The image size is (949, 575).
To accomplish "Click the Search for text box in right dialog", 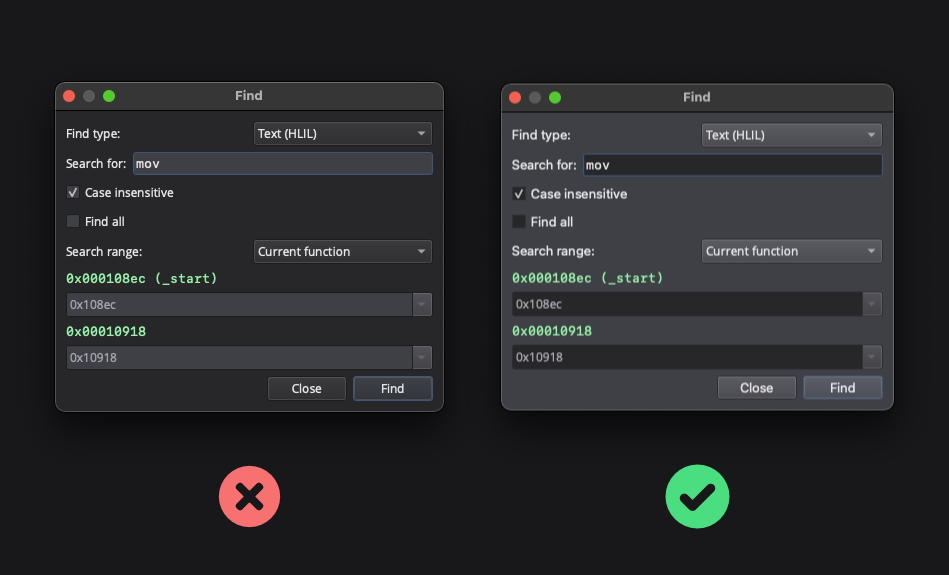I will [731, 165].
